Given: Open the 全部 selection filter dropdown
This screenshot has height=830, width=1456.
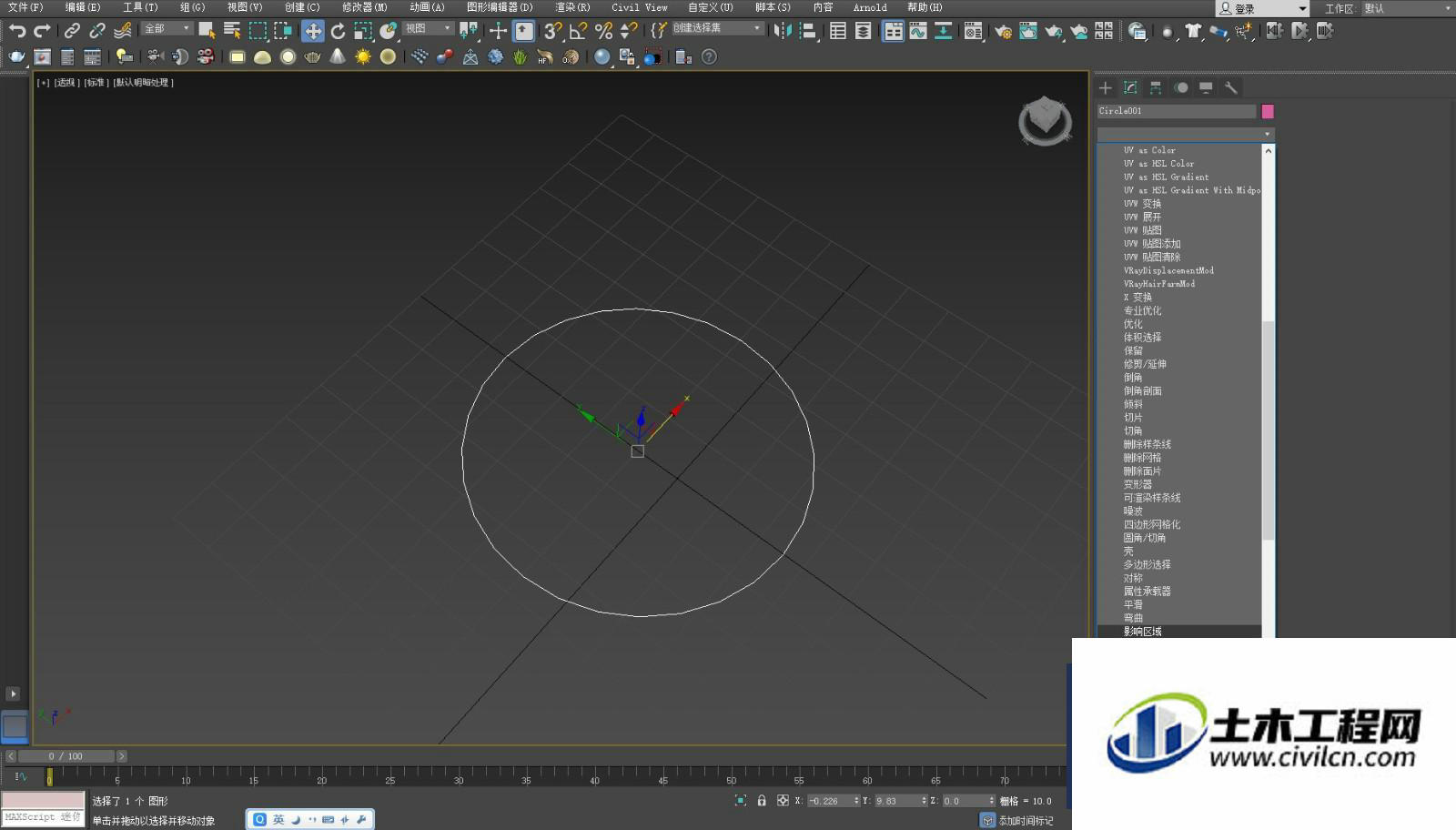Looking at the screenshot, I should tap(167, 28).
